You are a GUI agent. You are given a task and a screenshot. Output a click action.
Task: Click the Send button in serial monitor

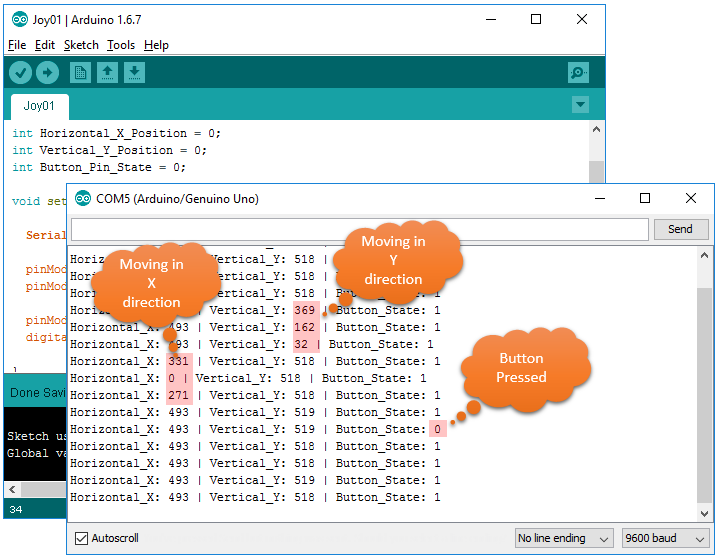(680, 229)
